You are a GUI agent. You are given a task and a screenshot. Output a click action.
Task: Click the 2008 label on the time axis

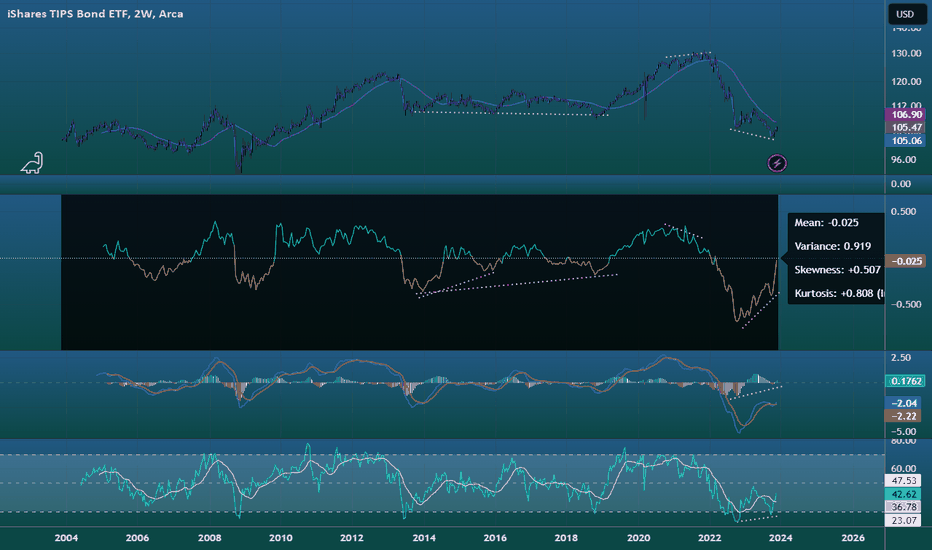(209, 538)
